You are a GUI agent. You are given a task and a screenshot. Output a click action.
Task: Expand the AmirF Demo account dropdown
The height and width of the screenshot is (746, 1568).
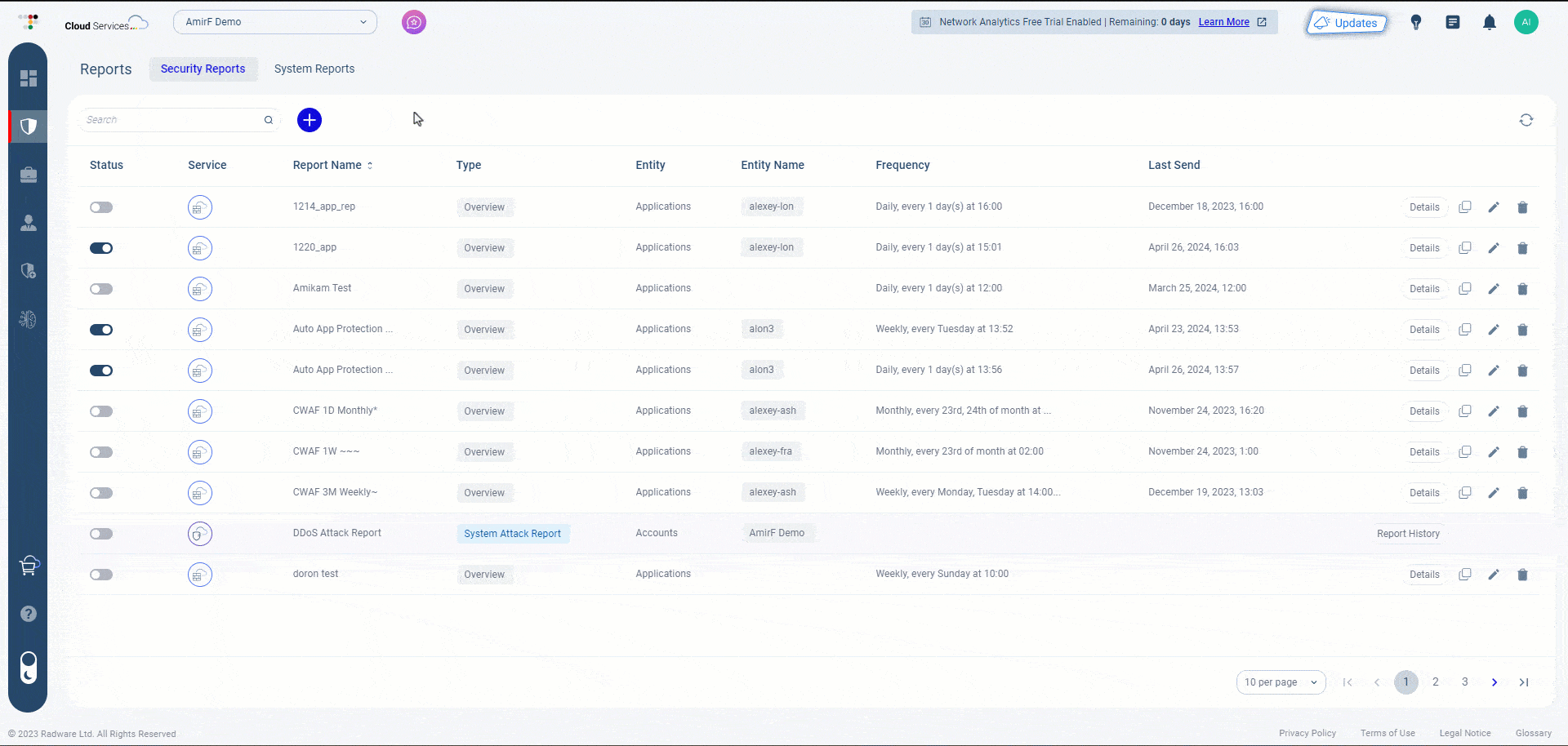(x=275, y=22)
